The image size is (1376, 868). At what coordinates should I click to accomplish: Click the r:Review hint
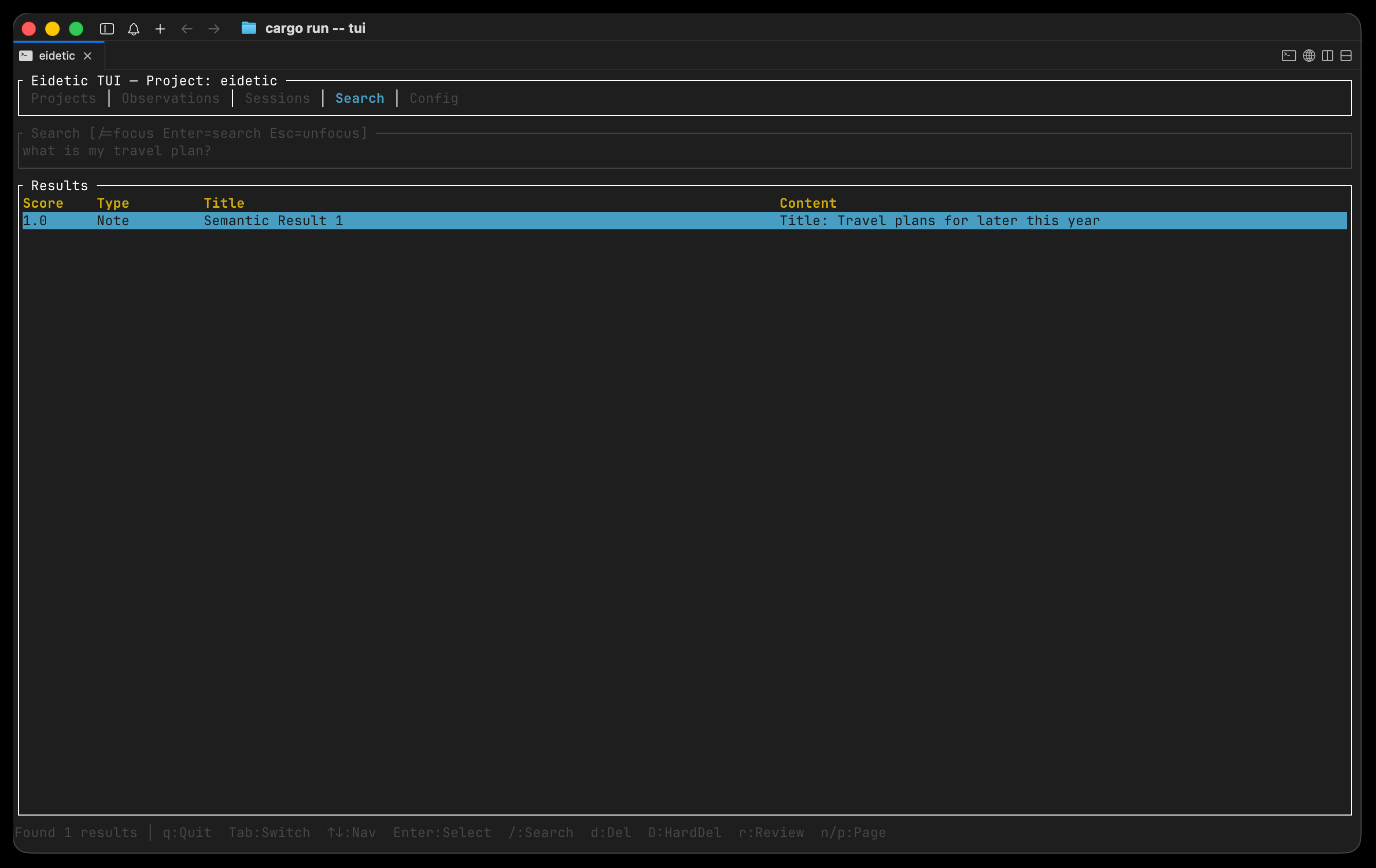point(771,833)
